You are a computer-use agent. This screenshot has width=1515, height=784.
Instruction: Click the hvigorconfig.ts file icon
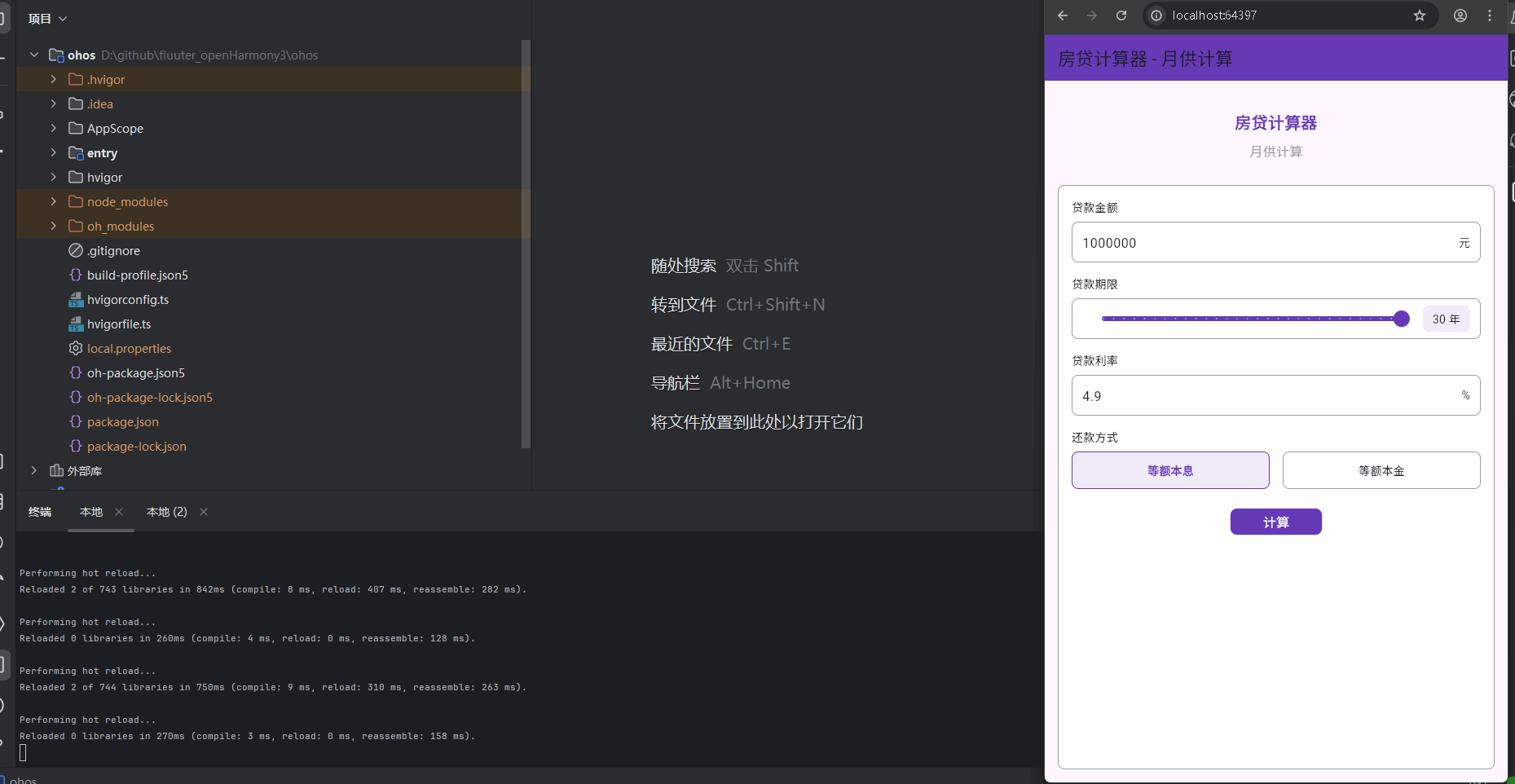pyautogui.click(x=76, y=299)
